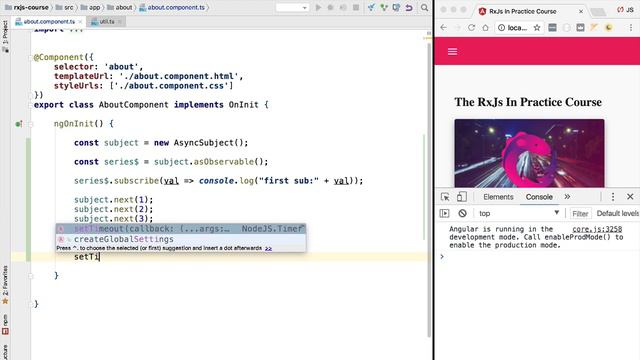Open the Default levels dropdown

618,213
